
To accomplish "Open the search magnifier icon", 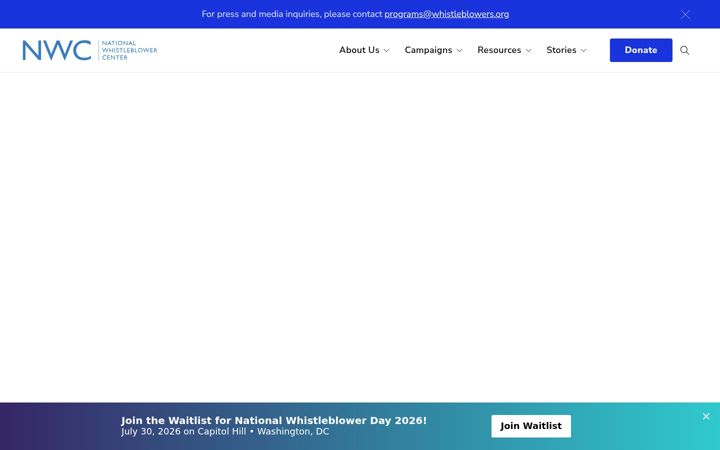I will [684, 51].
